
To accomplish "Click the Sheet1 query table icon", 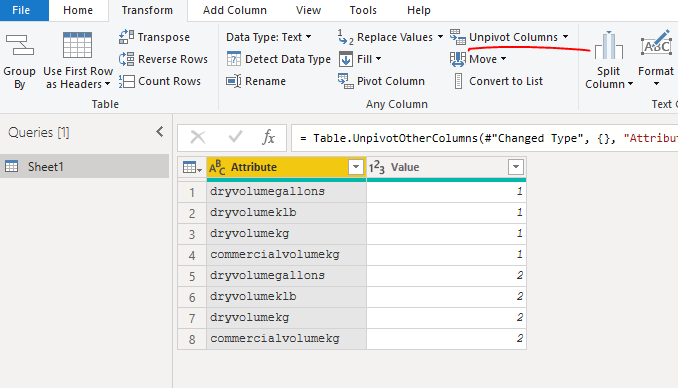I will [x=12, y=167].
